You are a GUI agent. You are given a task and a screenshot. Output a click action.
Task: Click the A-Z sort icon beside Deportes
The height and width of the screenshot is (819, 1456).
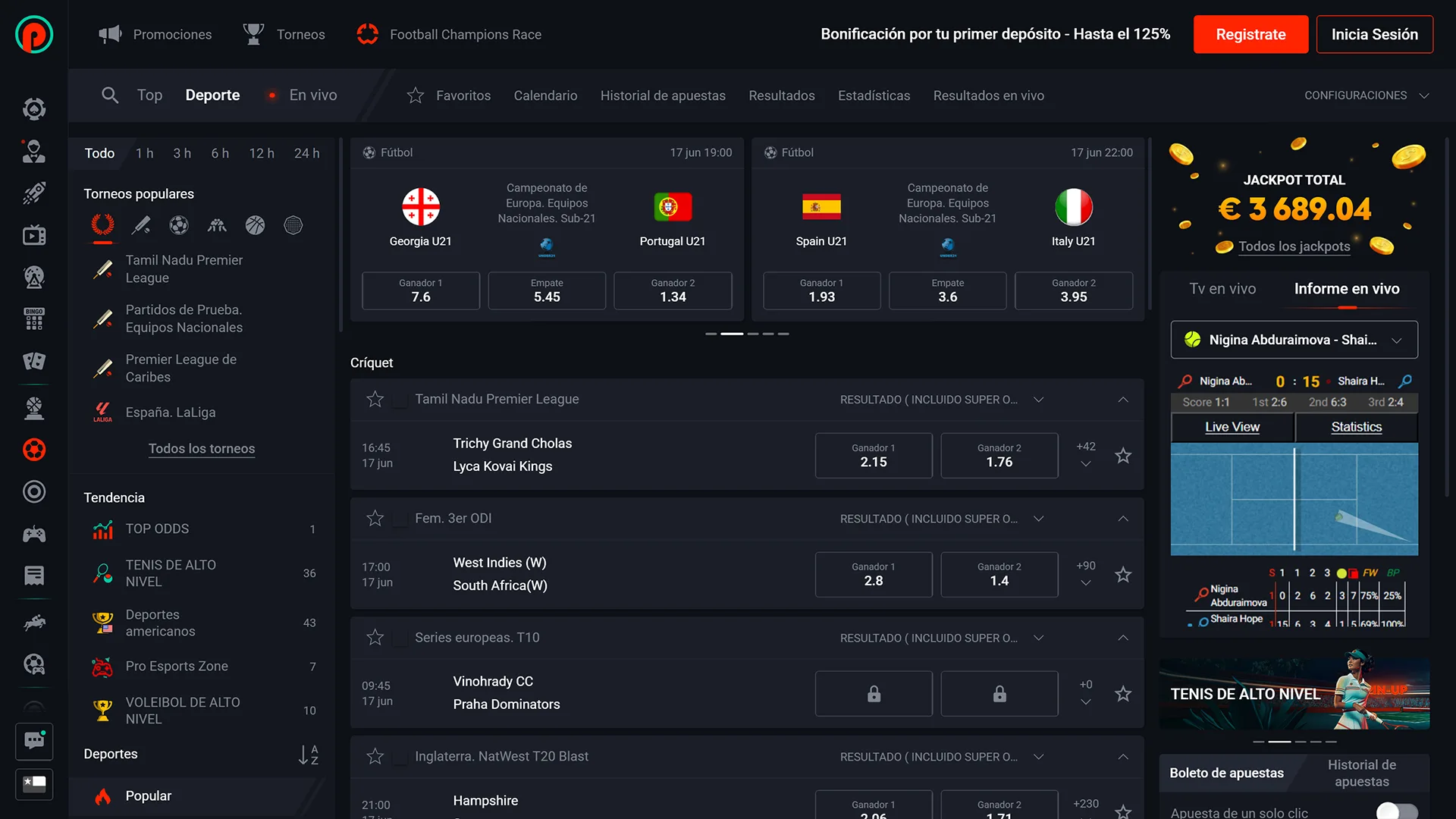click(x=308, y=754)
